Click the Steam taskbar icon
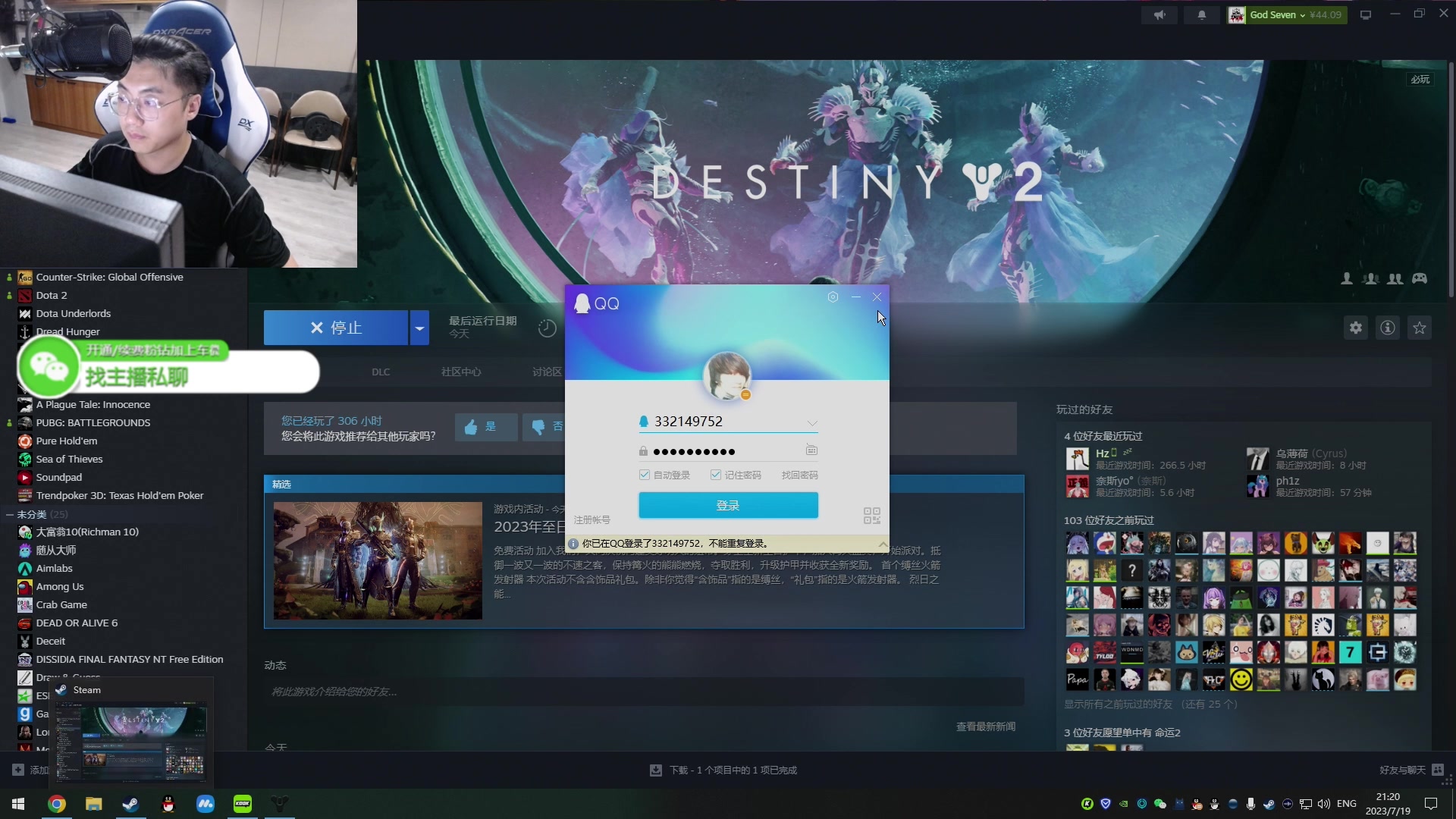Viewport: 1456px width, 819px height. (x=130, y=804)
